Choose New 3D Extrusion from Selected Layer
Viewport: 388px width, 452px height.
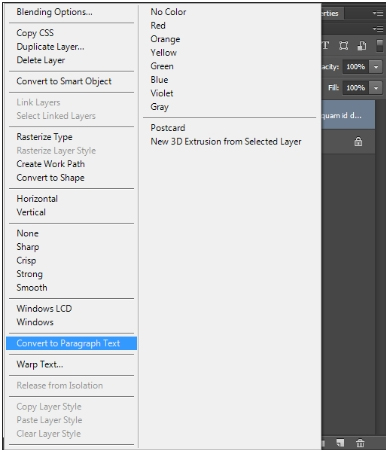tap(226, 142)
